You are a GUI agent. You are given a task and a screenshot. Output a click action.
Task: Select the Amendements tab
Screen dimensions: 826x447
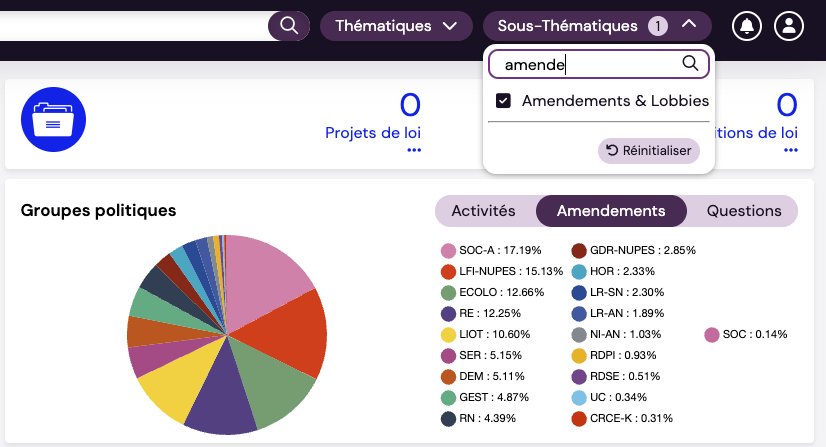pos(611,211)
